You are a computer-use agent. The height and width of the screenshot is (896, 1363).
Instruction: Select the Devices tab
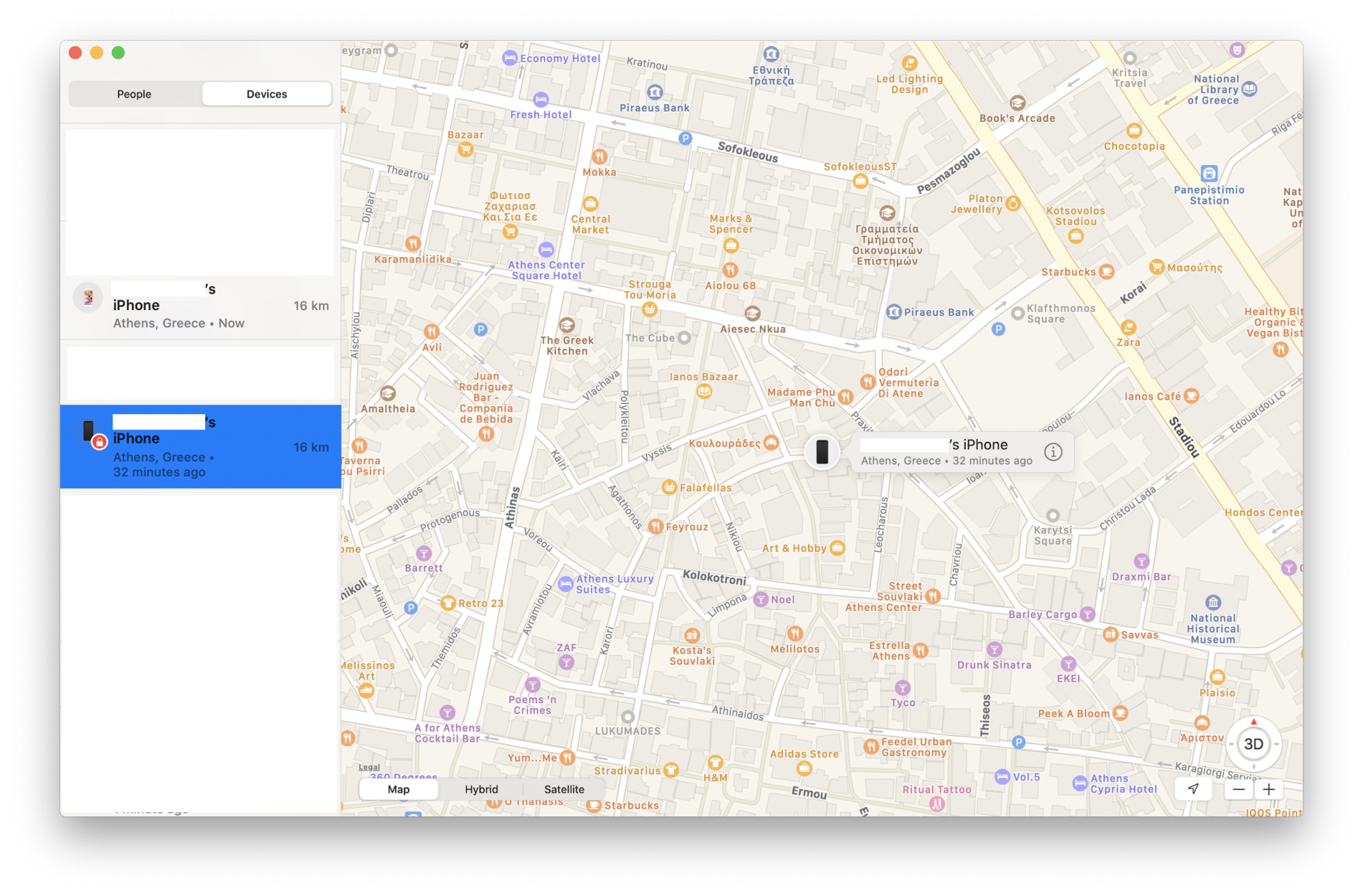pyautogui.click(x=266, y=94)
